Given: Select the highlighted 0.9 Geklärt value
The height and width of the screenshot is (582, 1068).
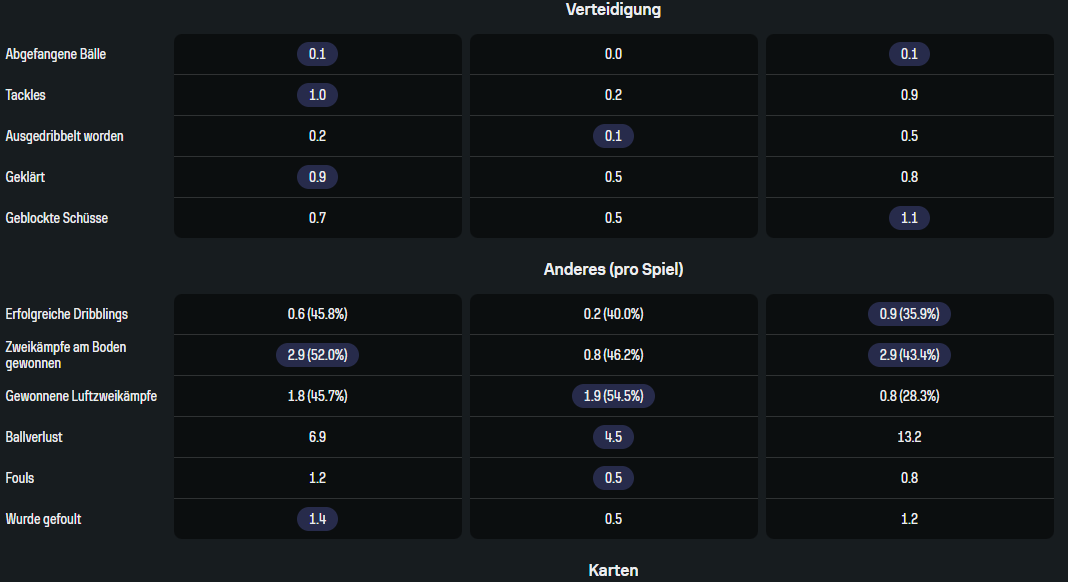Looking at the screenshot, I should (x=317, y=177).
